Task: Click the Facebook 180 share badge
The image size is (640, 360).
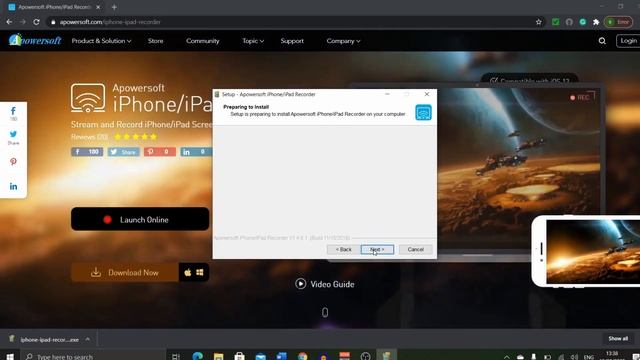Action: tap(87, 152)
